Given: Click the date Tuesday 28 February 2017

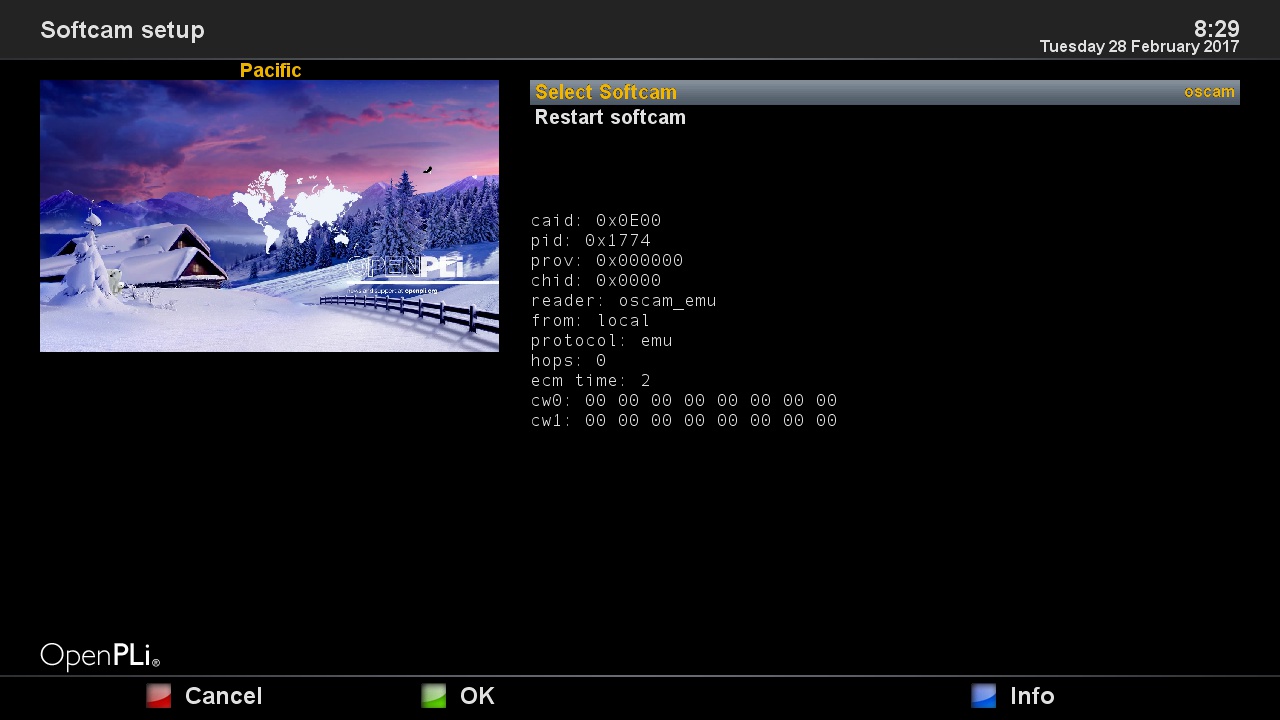Looking at the screenshot, I should pyautogui.click(x=1139, y=47).
